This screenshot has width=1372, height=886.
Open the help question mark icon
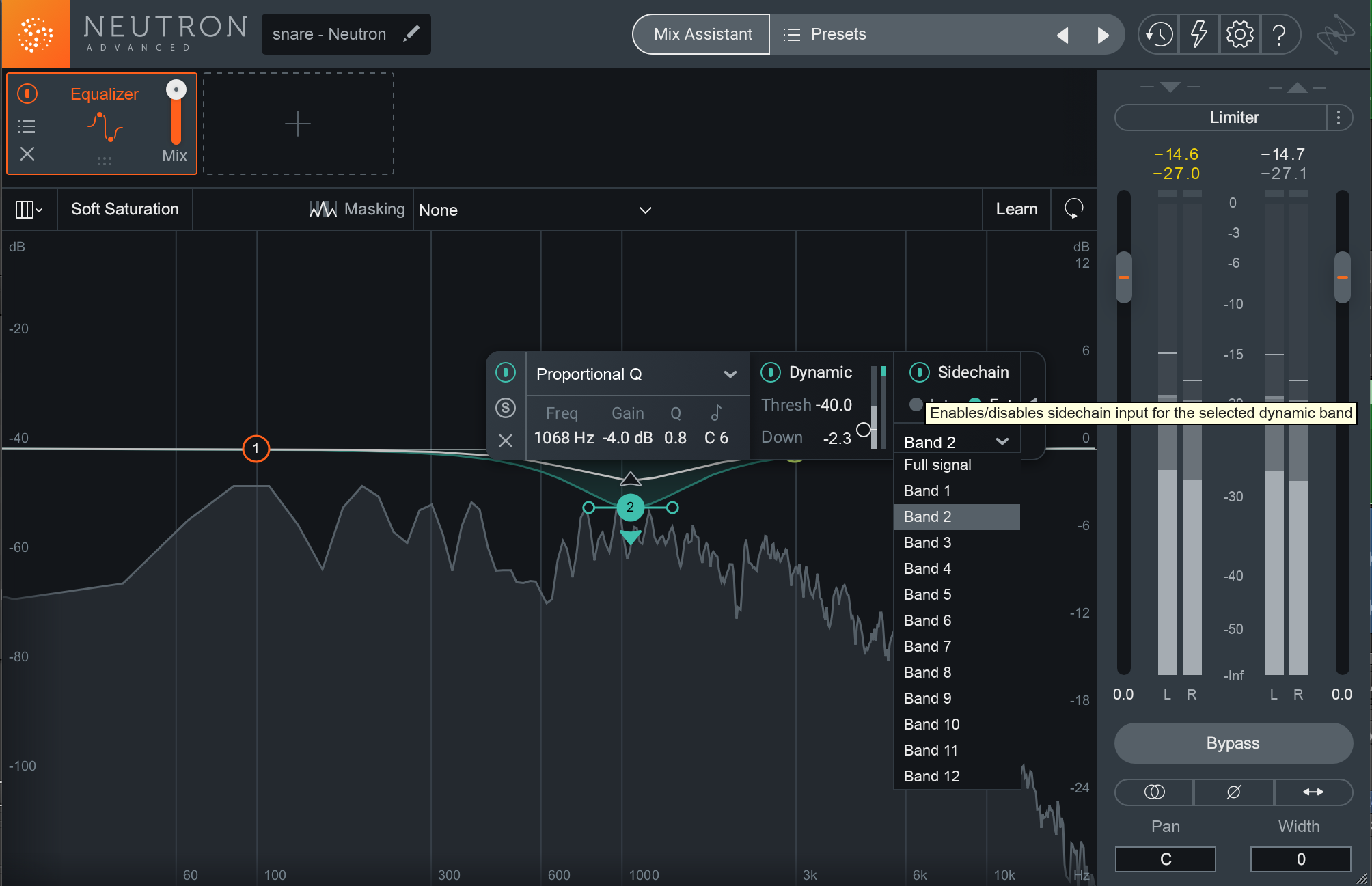(x=1279, y=34)
